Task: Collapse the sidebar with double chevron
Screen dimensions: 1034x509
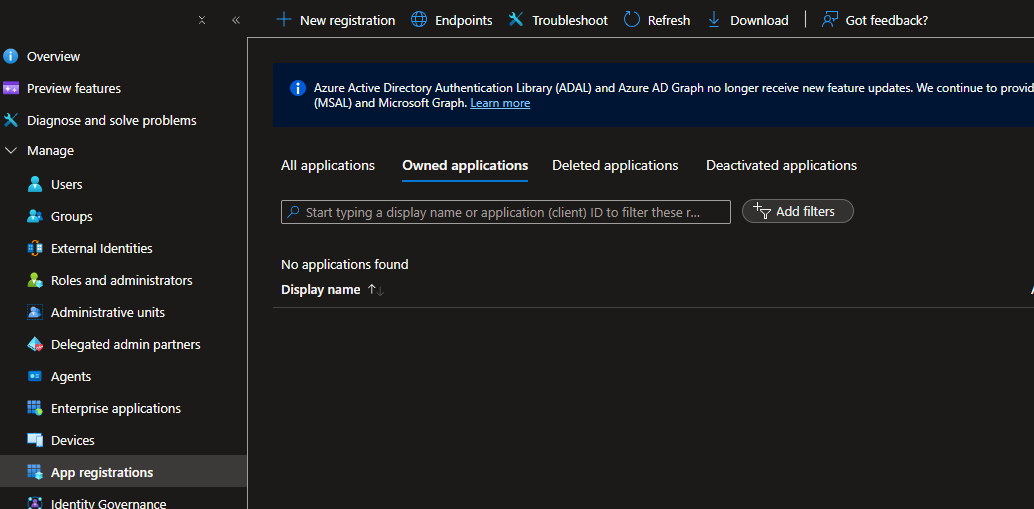Action: click(236, 20)
